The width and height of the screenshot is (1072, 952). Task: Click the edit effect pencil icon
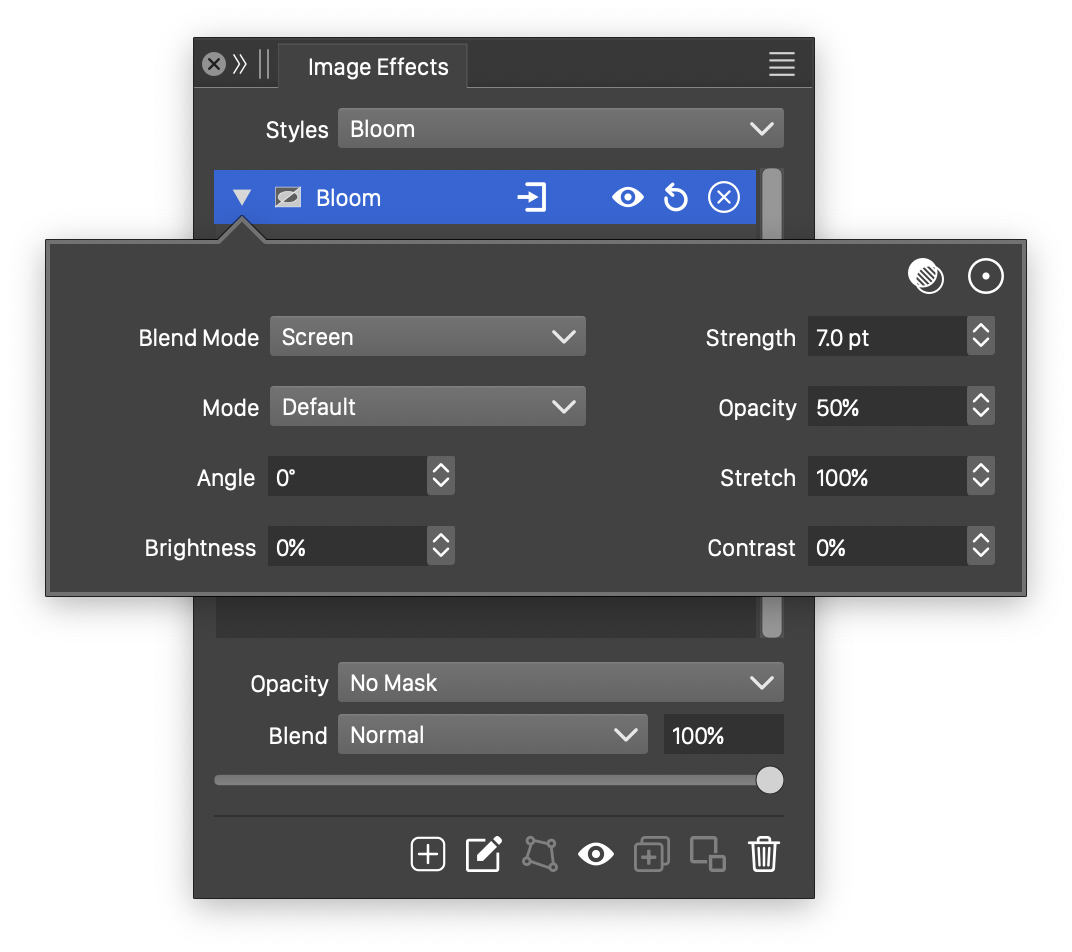coord(484,854)
